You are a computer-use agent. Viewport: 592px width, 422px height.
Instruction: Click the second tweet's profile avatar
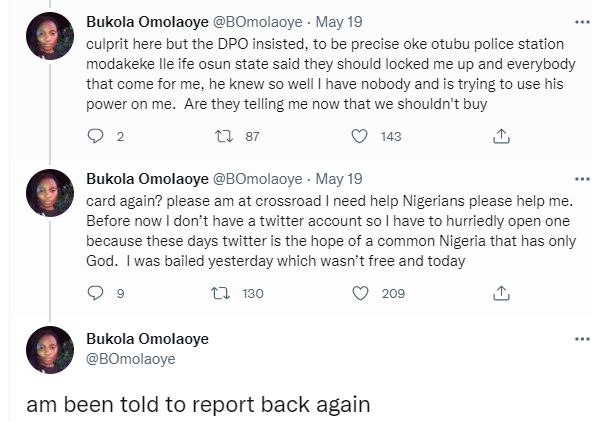50,193
